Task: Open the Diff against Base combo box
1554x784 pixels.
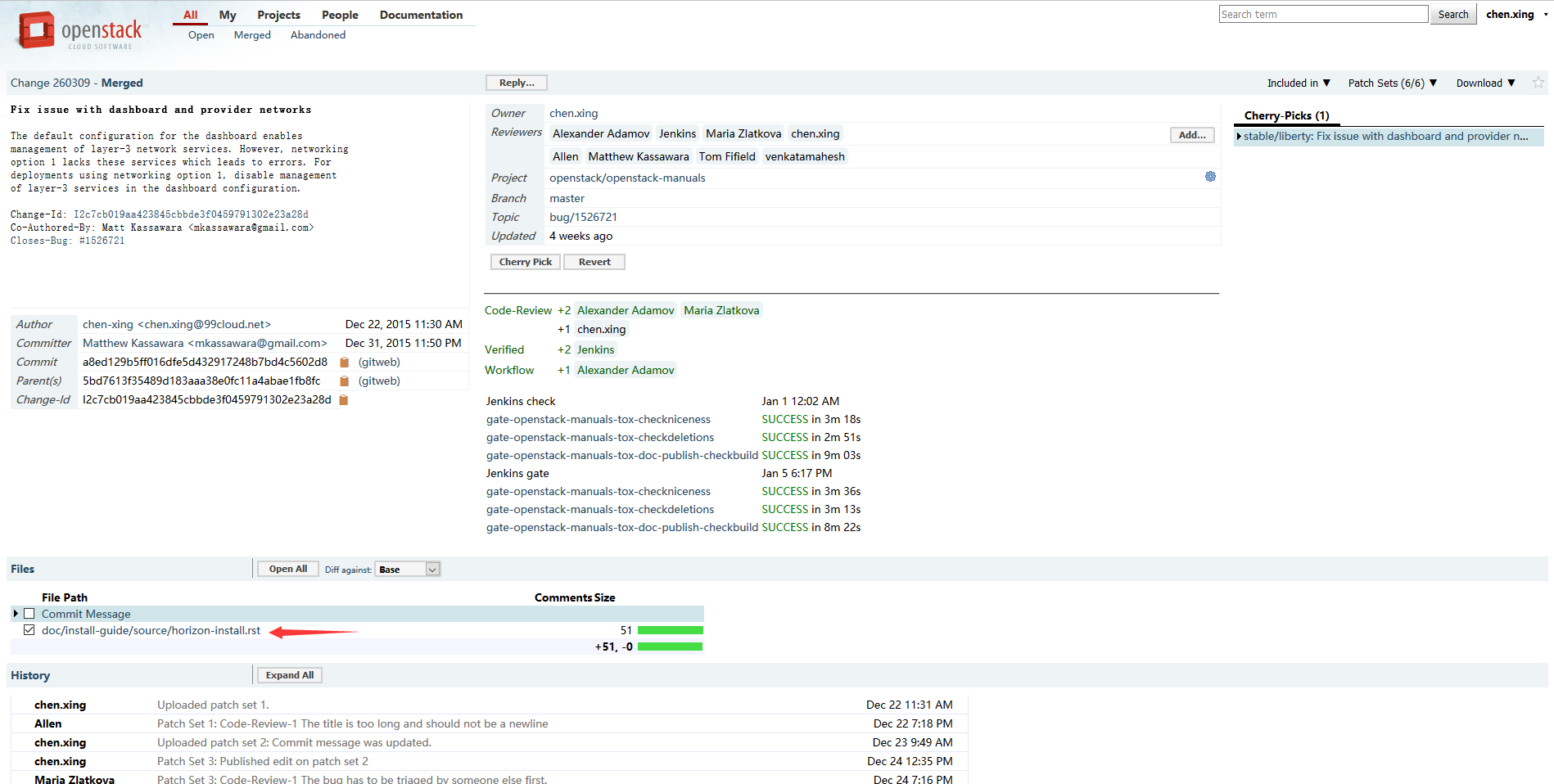Action: pyautogui.click(x=408, y=570)
